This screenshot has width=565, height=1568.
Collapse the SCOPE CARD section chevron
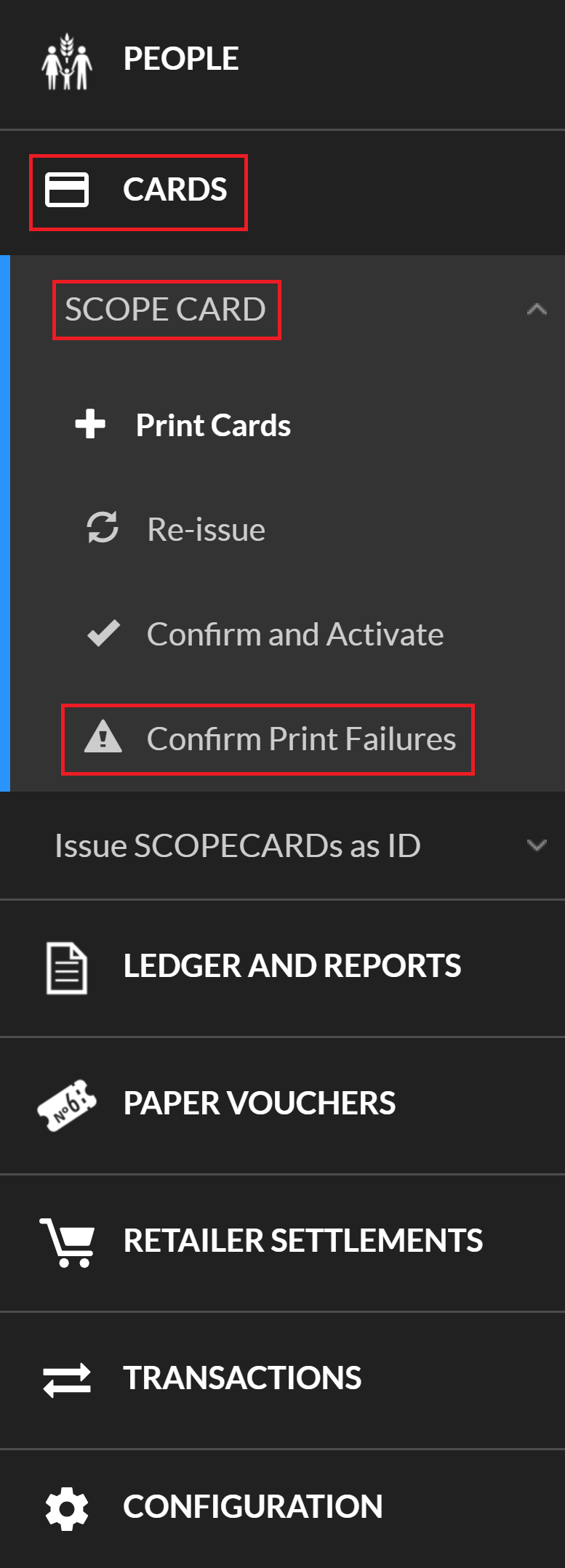(x=537, y=310)
